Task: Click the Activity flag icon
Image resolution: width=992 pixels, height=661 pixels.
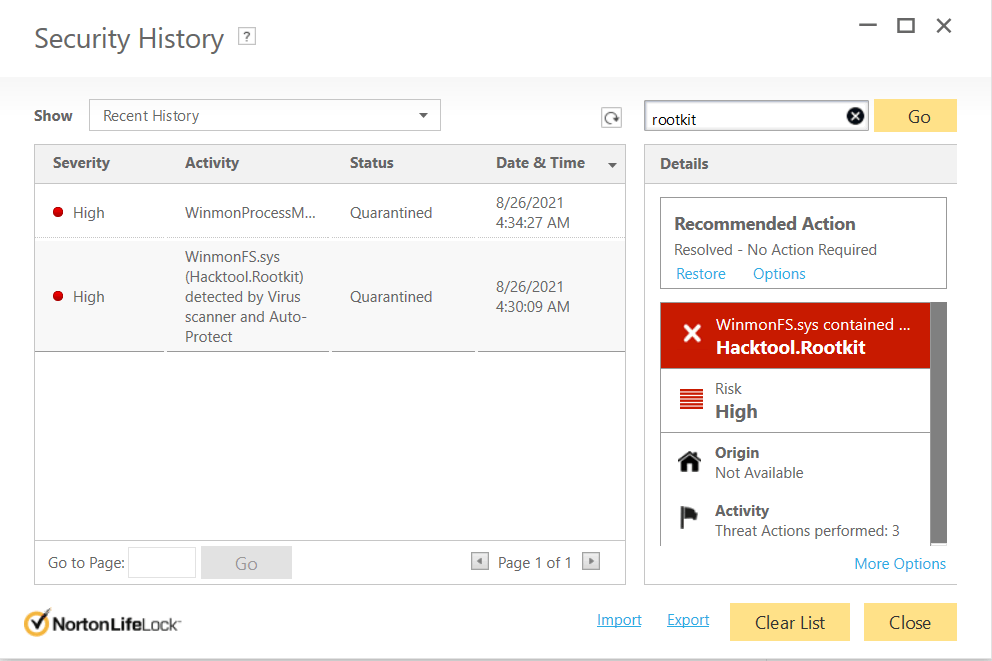Action: [x=690, y=518]
